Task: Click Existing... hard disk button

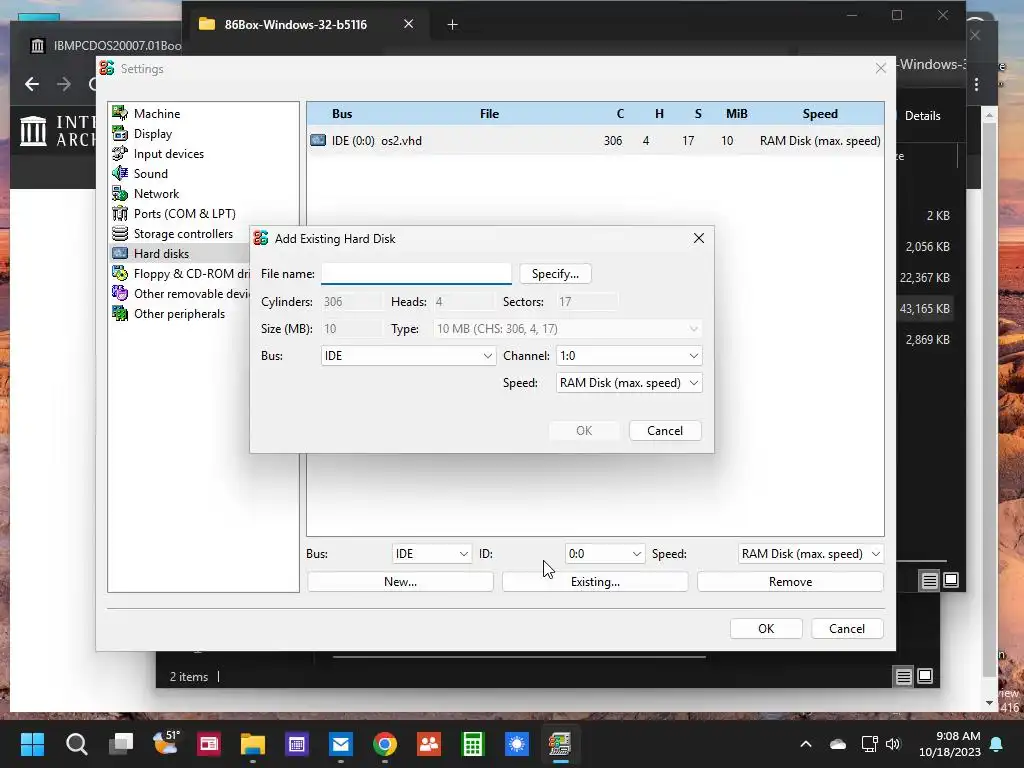Action: 595,581
